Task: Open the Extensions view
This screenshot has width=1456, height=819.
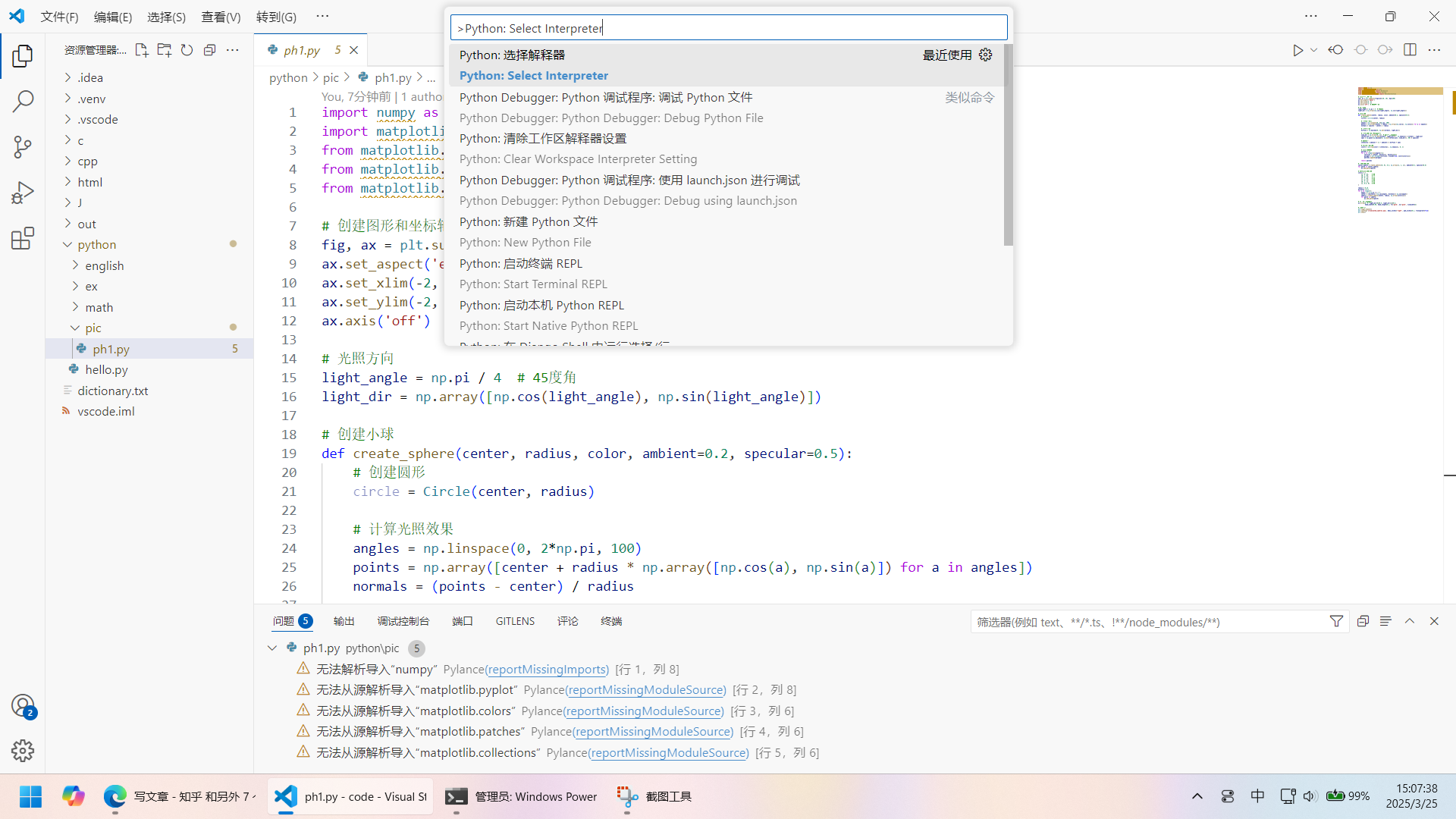Action: coord(23,239)
